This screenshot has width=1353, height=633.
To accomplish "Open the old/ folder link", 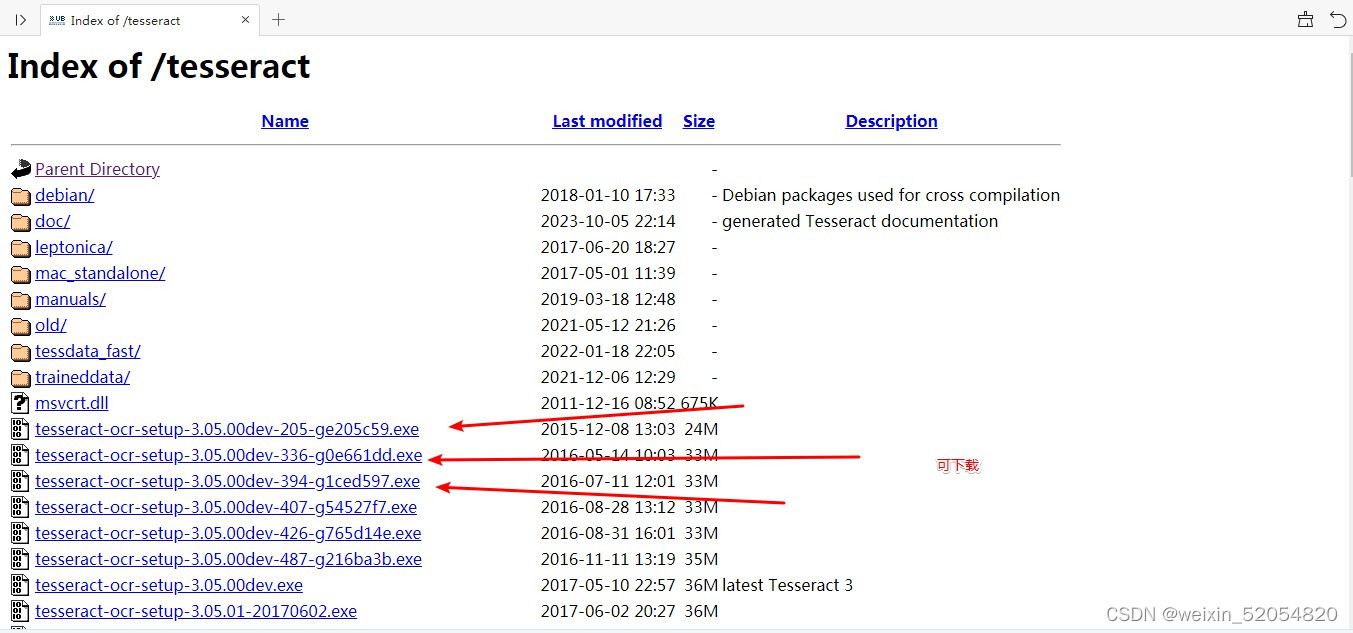I will [x=50, y=325].
